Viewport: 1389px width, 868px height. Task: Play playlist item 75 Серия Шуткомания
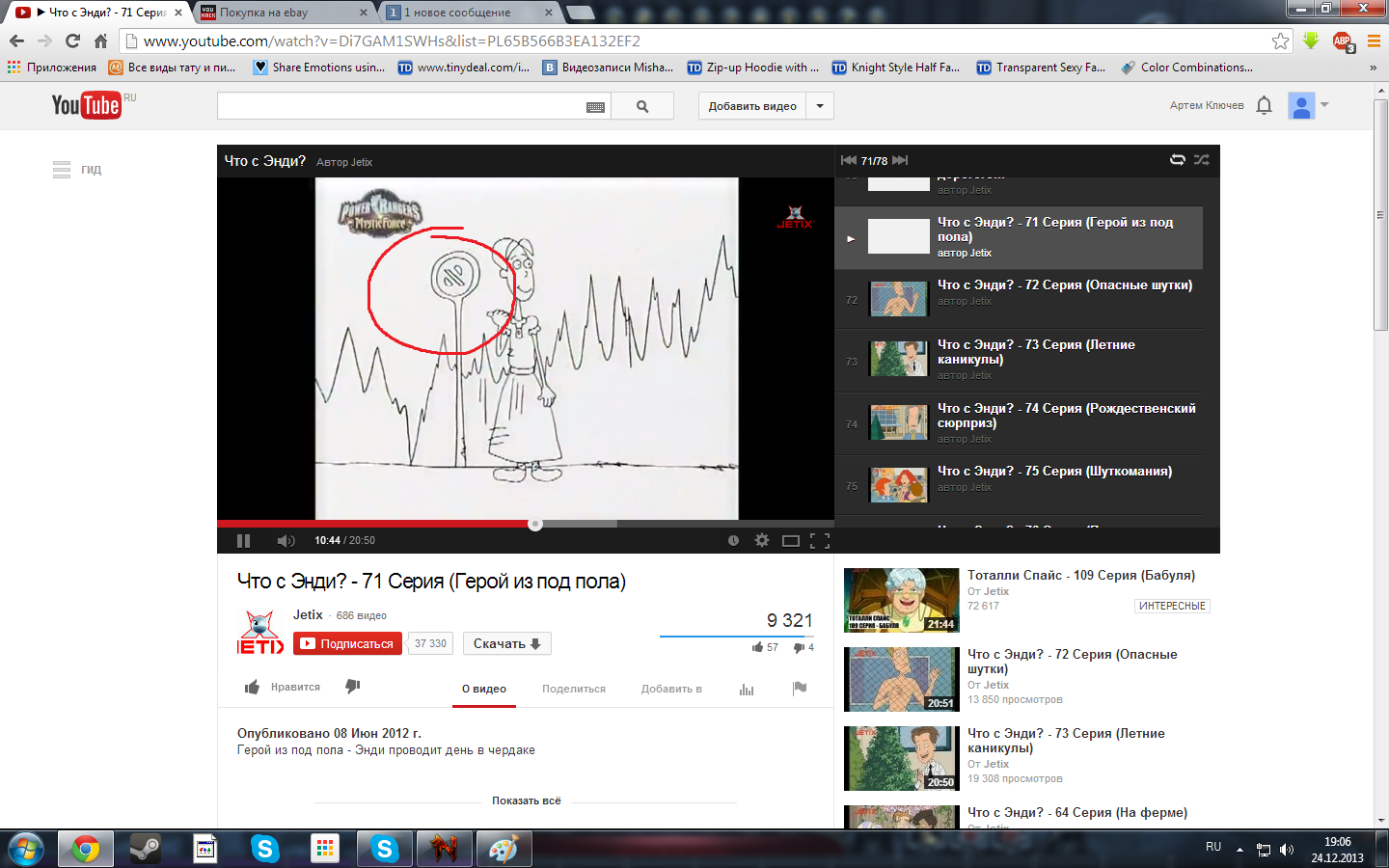pyautogui.click(x=1019, y=485)
